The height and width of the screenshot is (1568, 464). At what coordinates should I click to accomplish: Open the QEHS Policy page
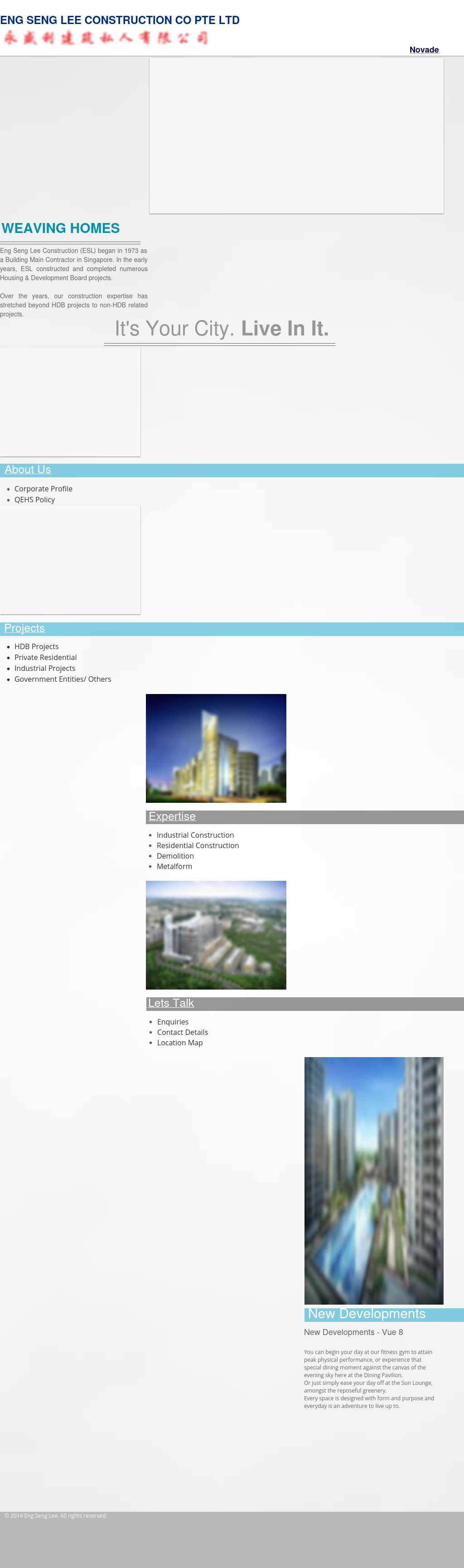coord(34,500)
